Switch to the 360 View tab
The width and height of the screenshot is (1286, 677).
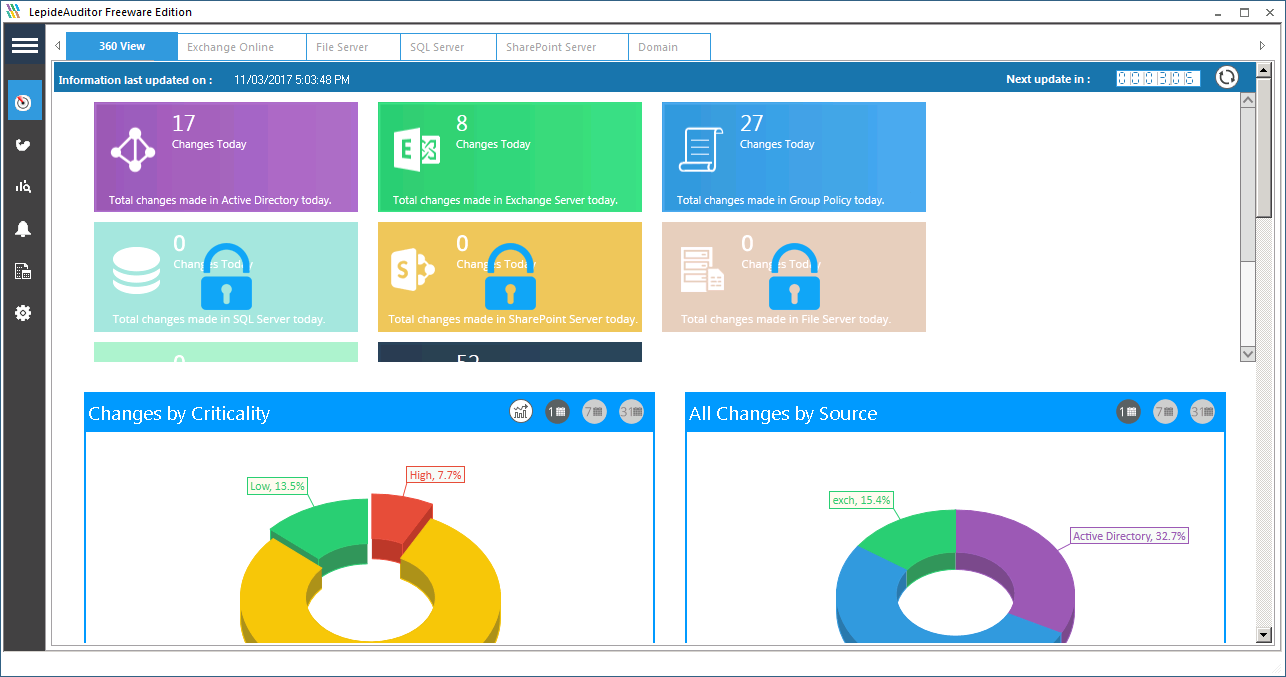pos(122,46)
